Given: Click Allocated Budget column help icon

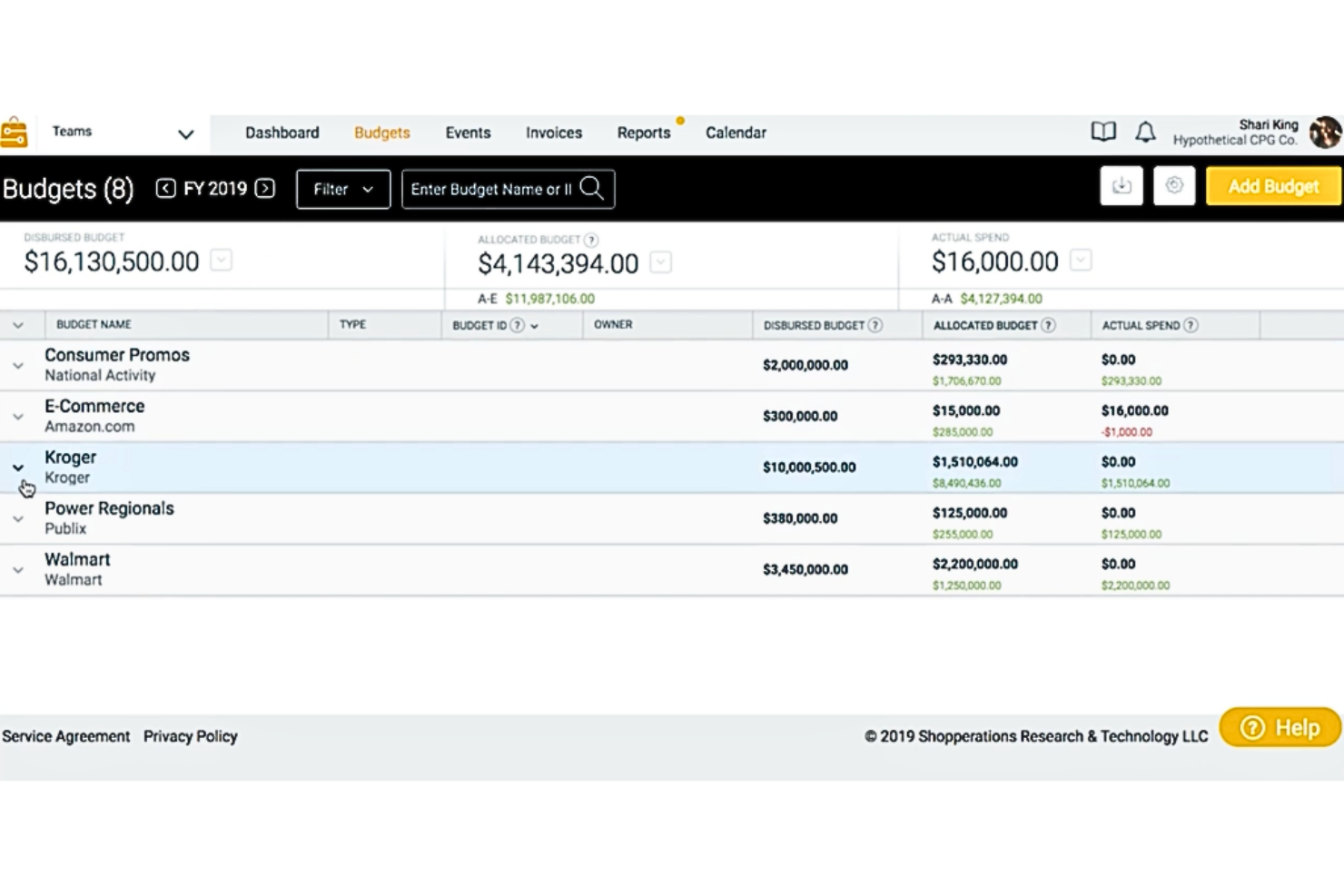Looking at the screenshot, I should click(1048, 325).
